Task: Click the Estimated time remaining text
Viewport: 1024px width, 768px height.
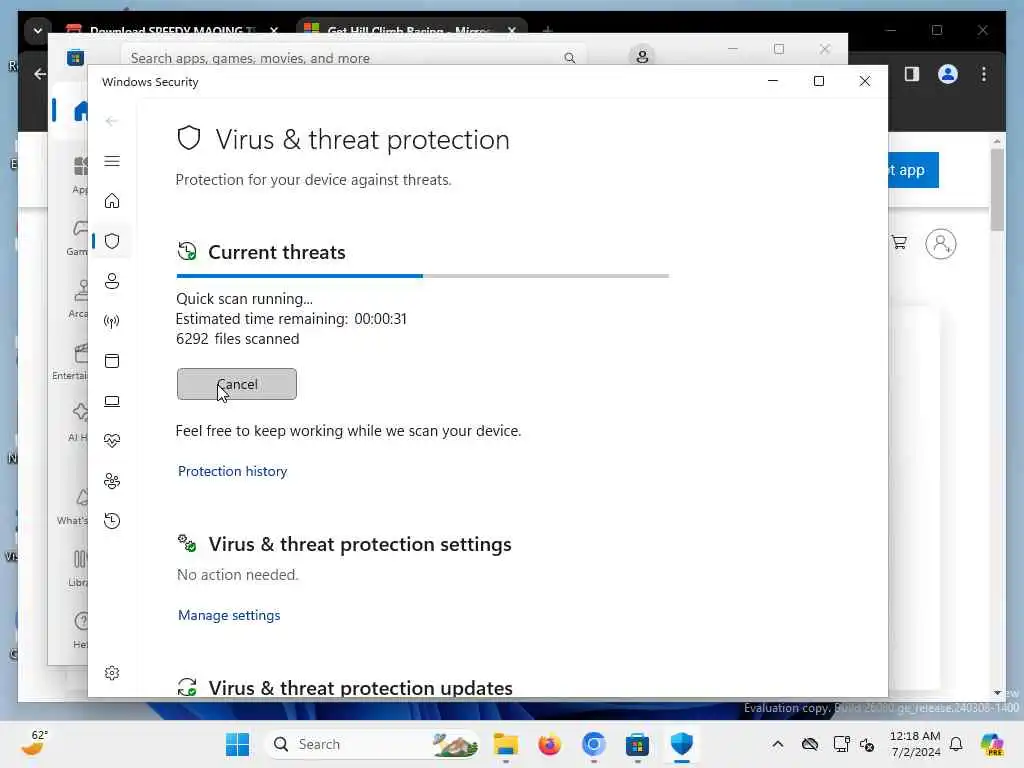Action: (x=291, y=319)
